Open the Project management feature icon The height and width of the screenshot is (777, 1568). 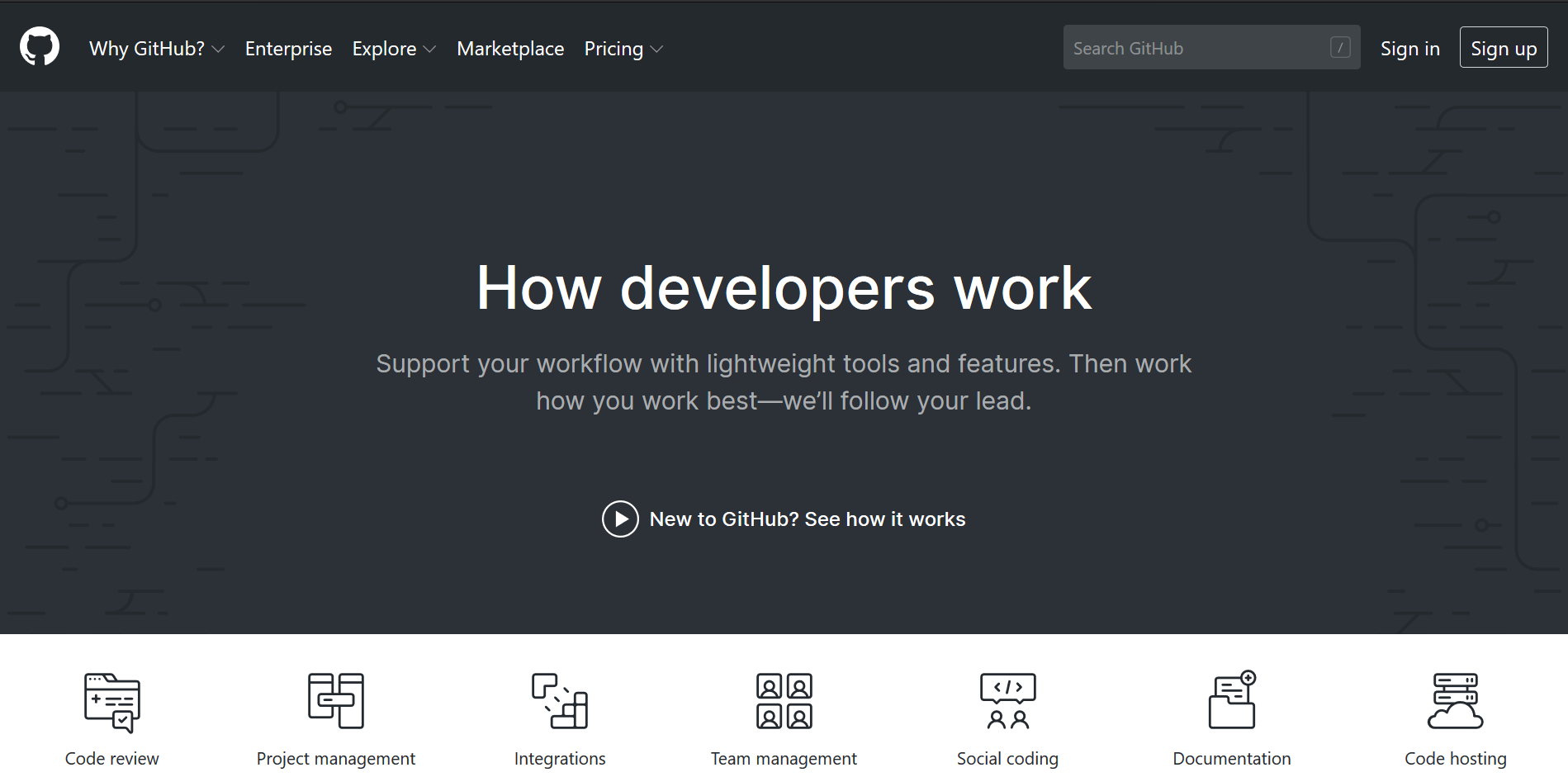click(x=336, y=701)
